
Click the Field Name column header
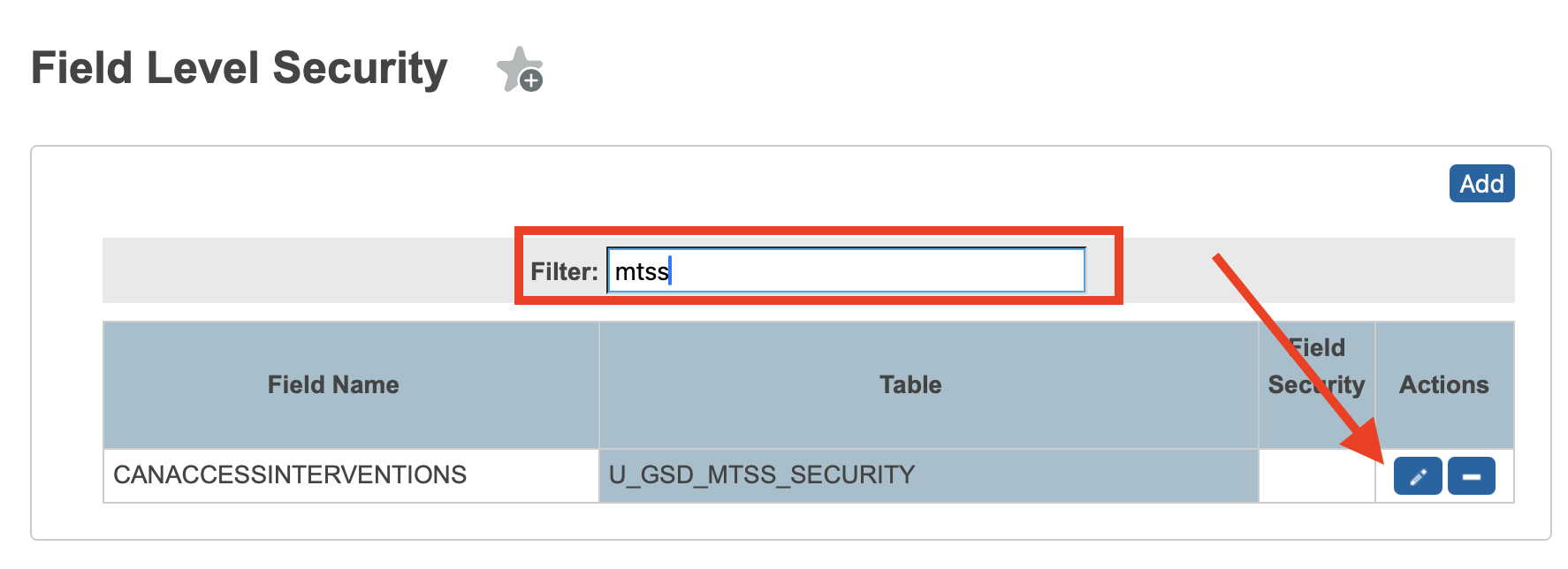click(331, 385)
